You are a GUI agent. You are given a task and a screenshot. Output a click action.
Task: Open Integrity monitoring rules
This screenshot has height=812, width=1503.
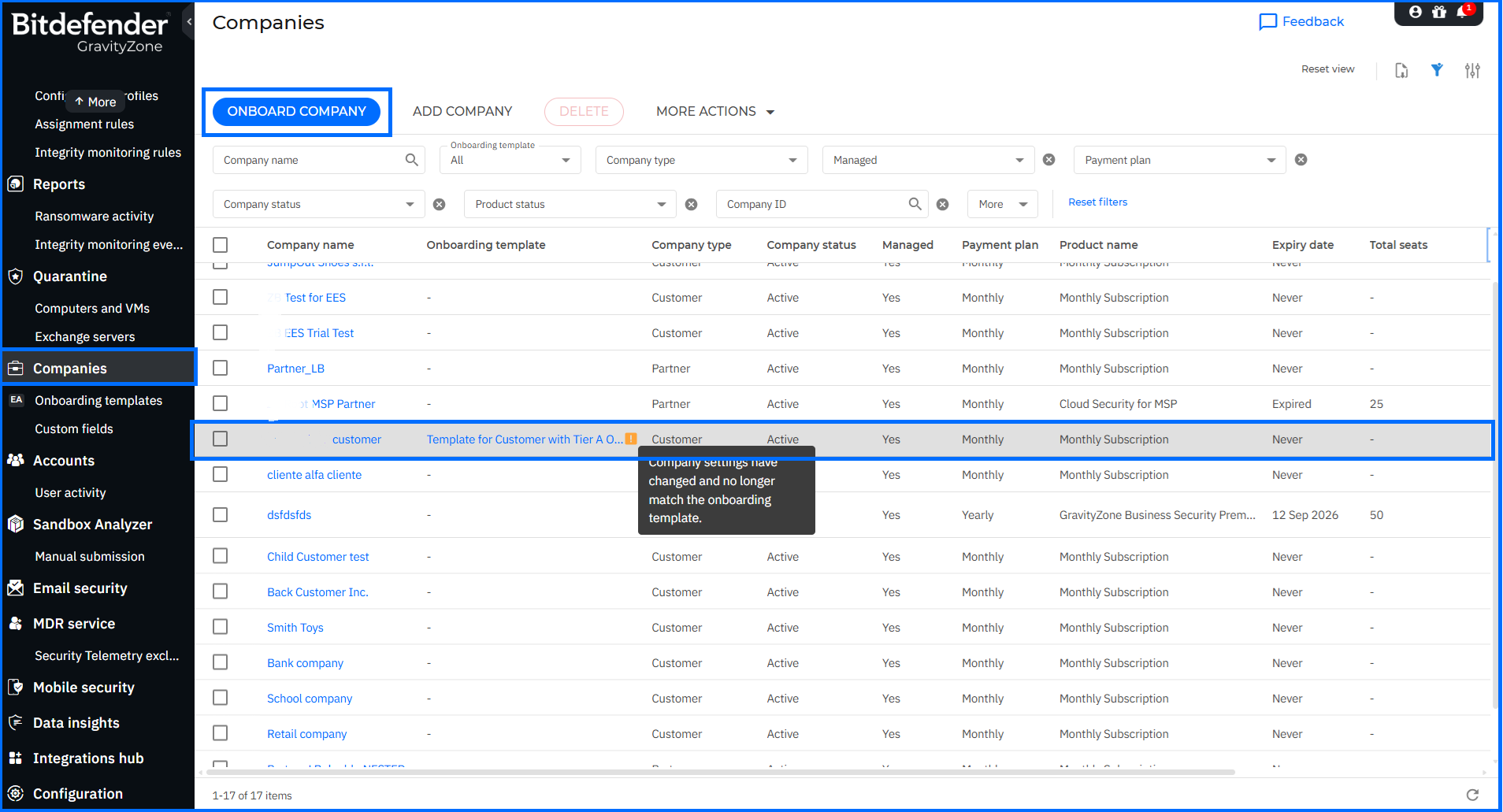(108, 153)
